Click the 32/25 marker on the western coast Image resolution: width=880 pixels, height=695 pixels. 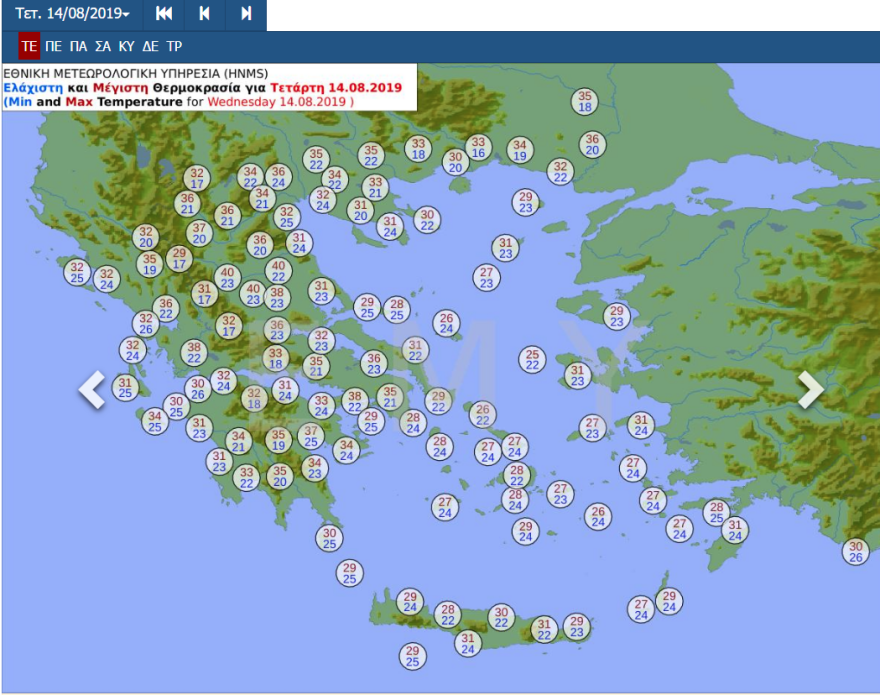point(77,272)
